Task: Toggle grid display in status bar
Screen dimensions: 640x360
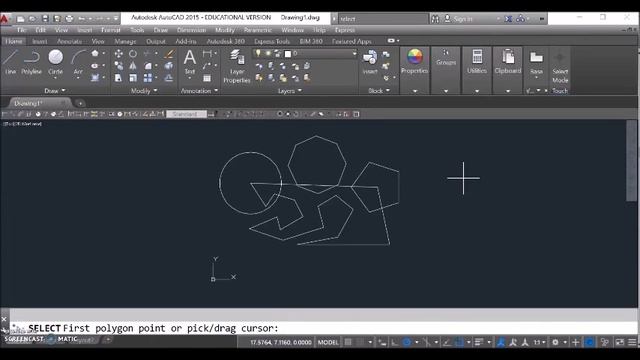Action: [x=348, y=342]
